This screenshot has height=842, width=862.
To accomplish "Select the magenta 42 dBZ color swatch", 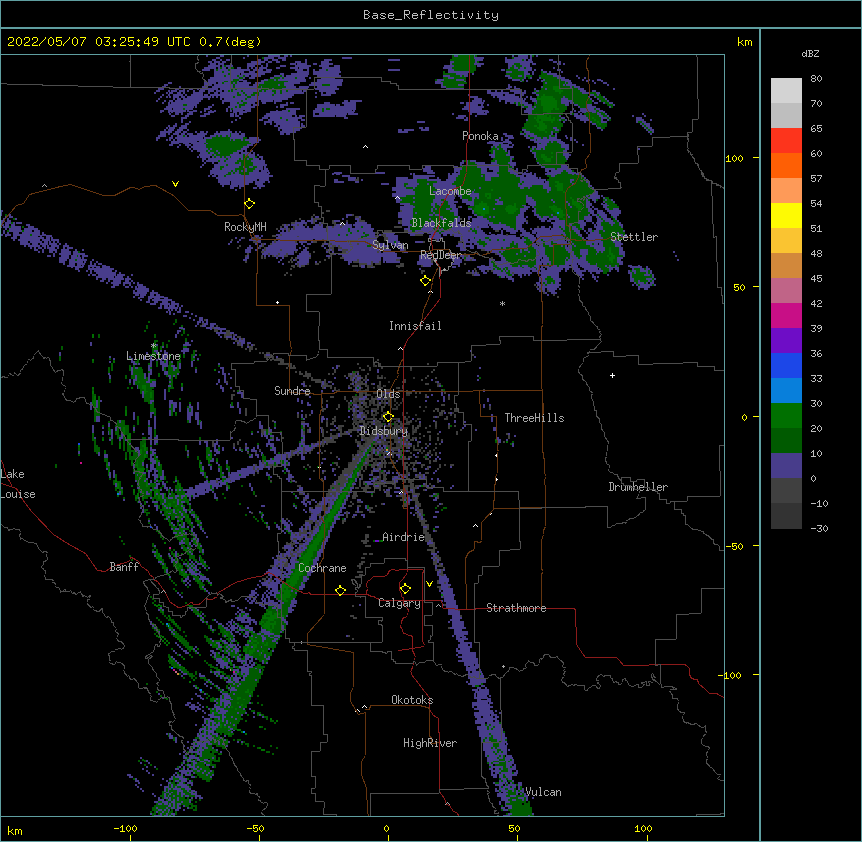I will [786, 315].
